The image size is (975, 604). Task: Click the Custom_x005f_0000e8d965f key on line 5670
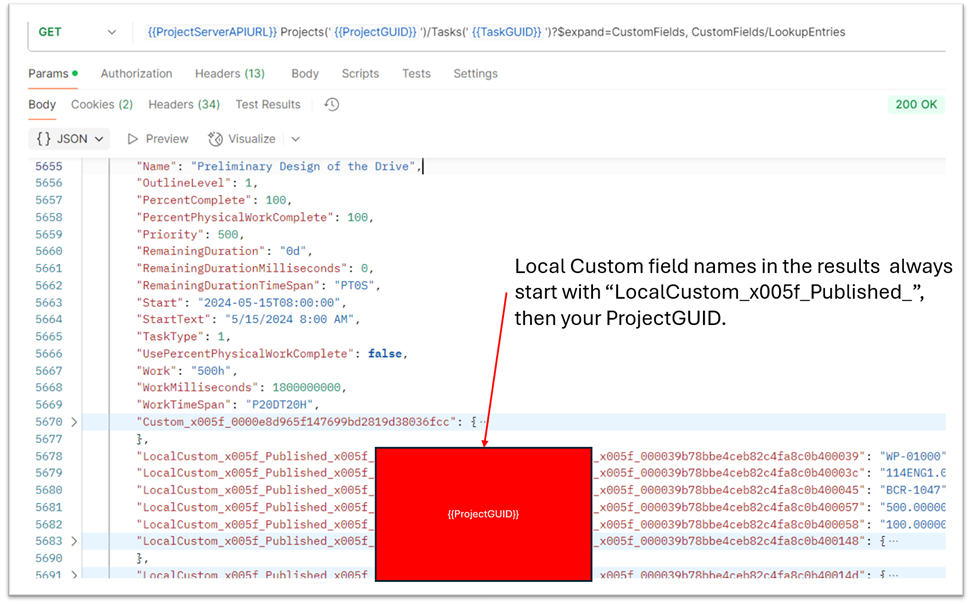[x=296, y=422]
